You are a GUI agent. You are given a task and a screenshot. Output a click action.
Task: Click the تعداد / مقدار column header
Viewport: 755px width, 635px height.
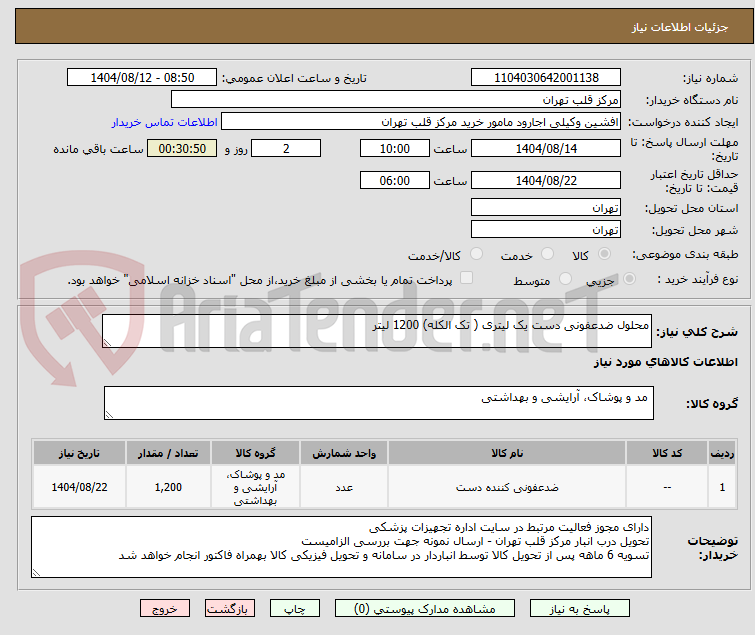coord(168,453)
